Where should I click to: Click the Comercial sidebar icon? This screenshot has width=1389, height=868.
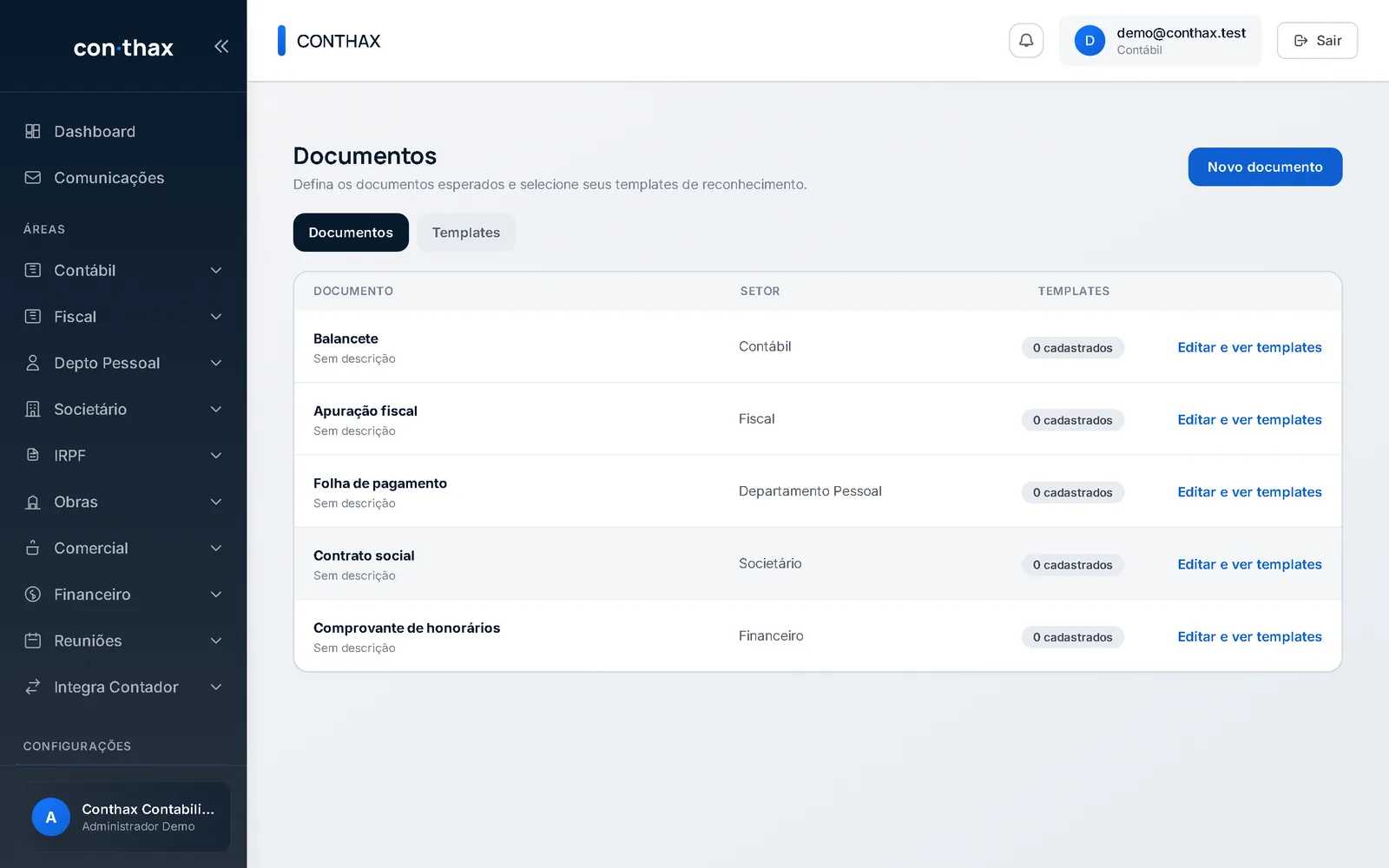click(33, 548)
